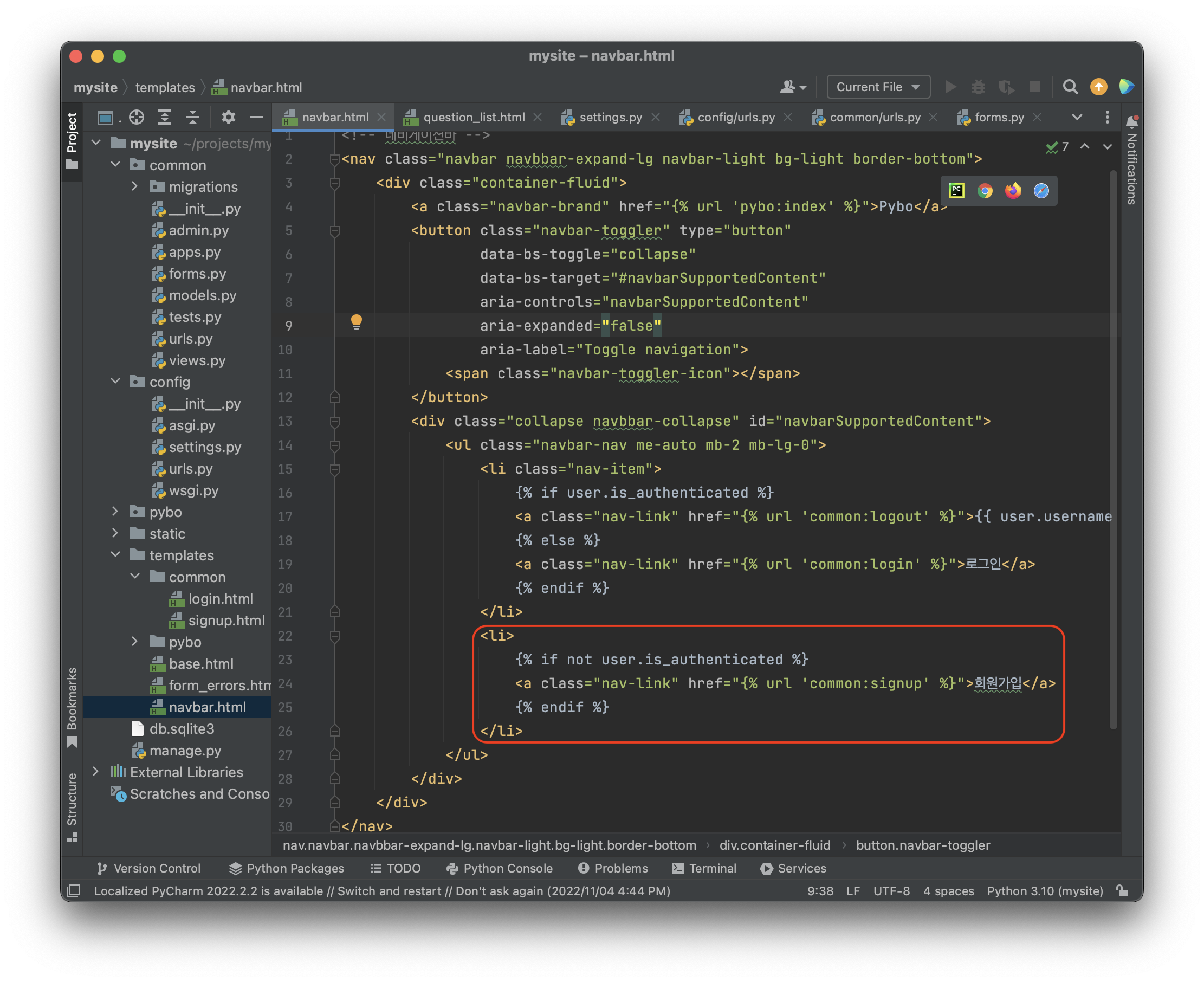
Task: Click Python 3.10 (mysite) interpreter selector
Action: click(x=1045, y=891)
